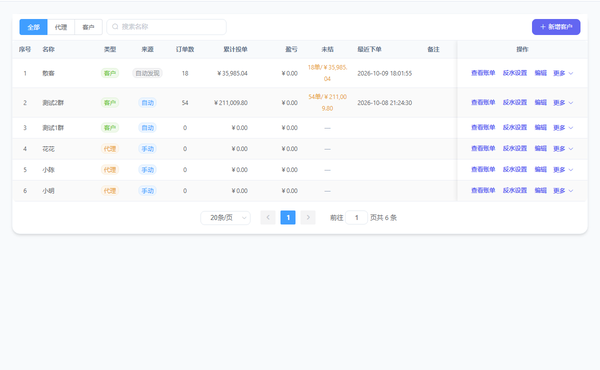Expand 更多 menu for 测试2群
The width and height of the screenshot is (600, 370).
(563, 103)
